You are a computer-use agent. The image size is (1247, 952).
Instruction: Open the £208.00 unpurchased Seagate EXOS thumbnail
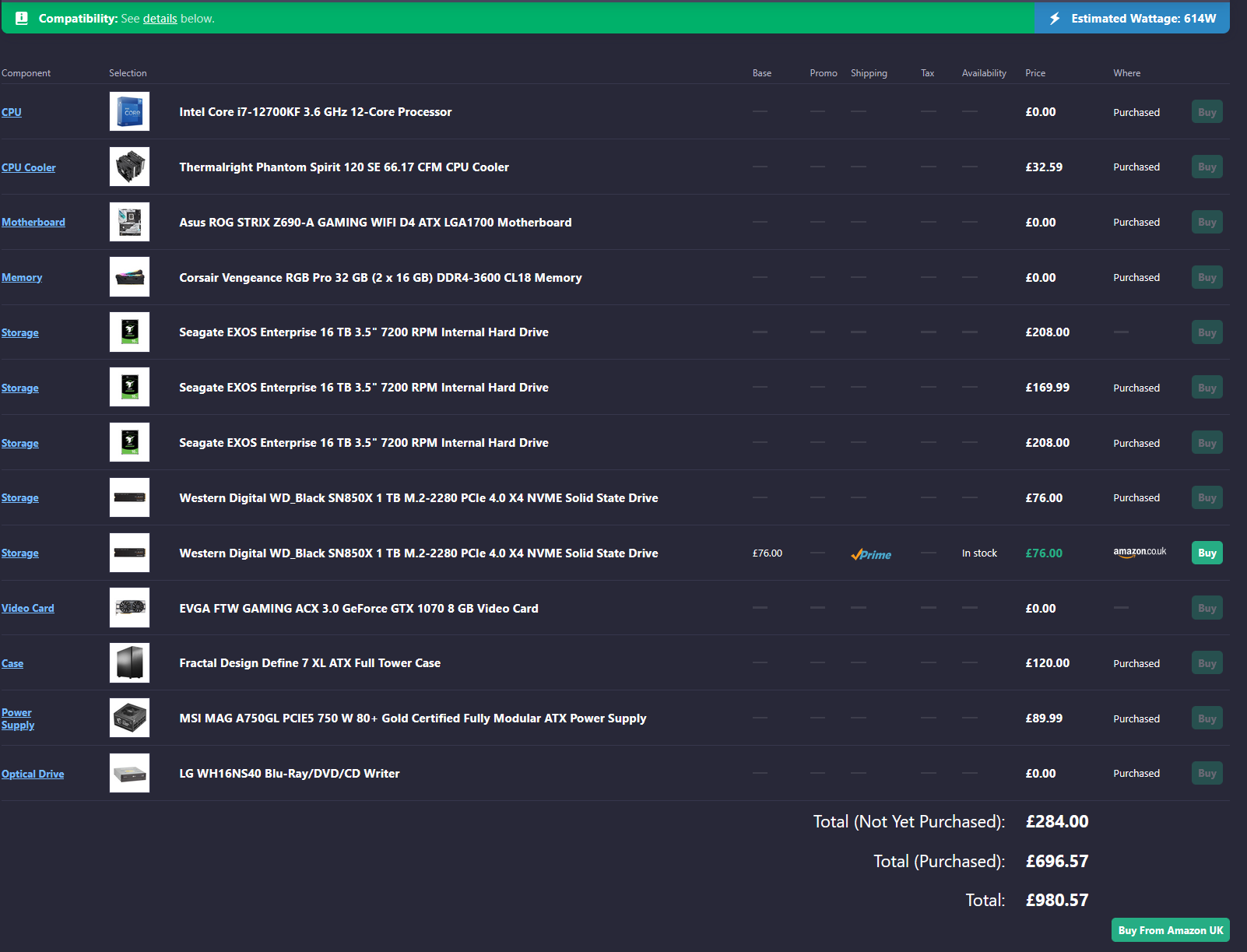coord(129,332)
